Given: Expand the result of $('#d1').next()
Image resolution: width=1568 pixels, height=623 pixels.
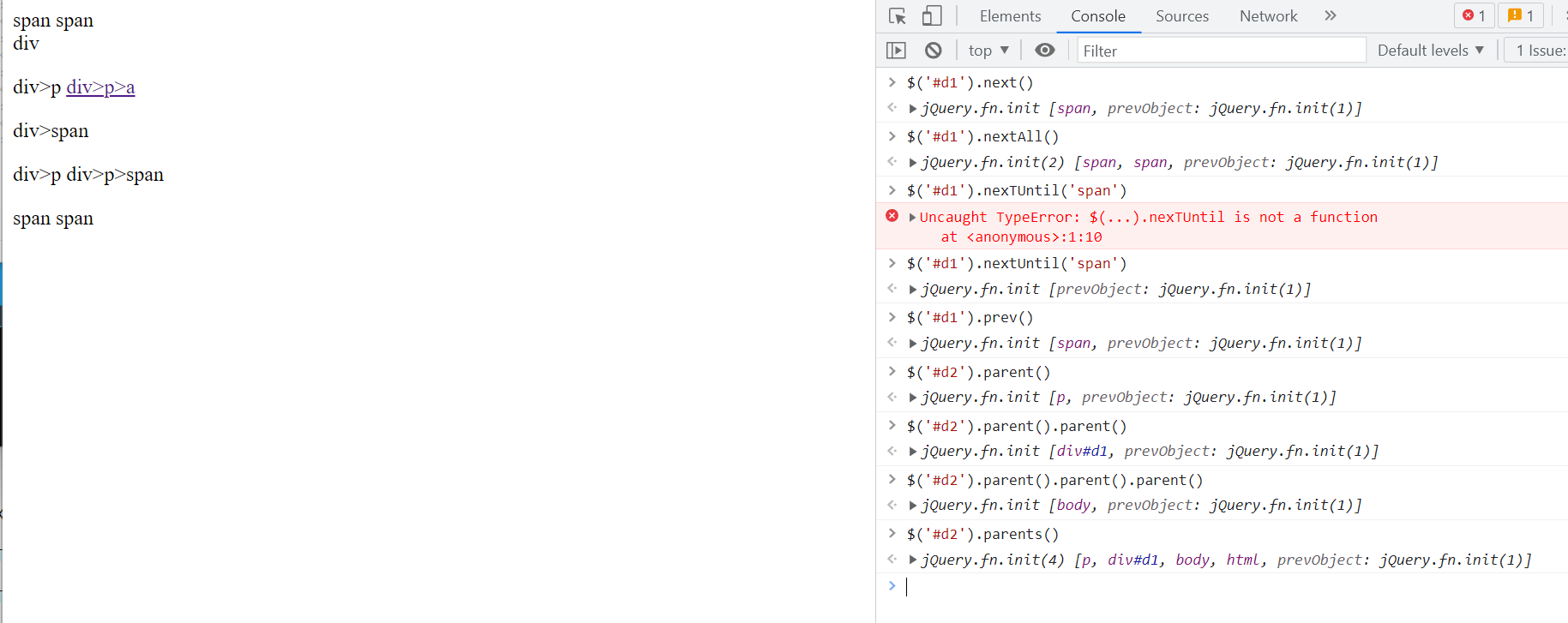Looking at the screenshot, I should click(x=913, y=109).
